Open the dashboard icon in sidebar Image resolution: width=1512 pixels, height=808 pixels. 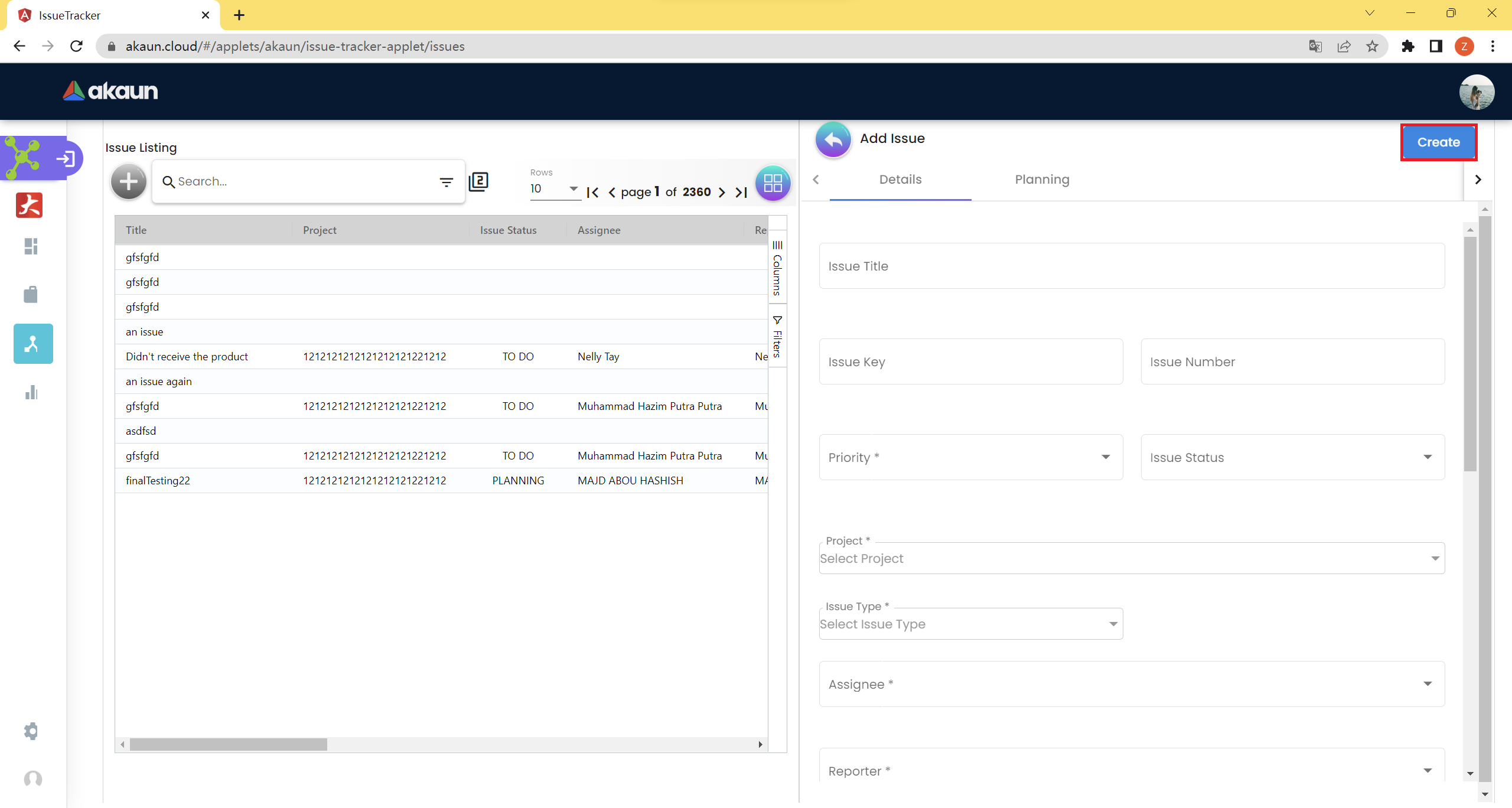[31, 246]
